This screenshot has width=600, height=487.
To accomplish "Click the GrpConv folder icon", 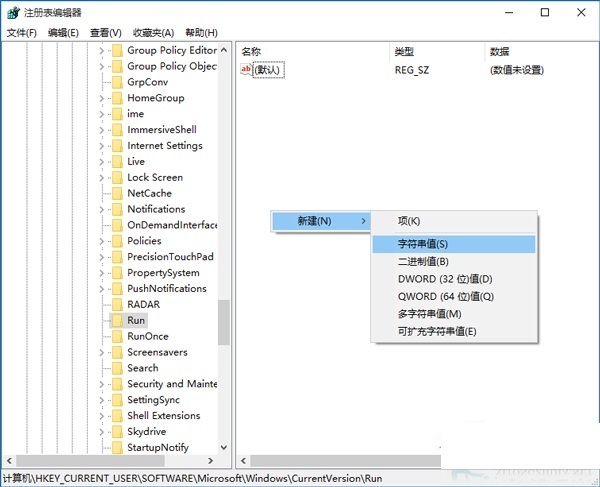I will [x=117, y=82].
